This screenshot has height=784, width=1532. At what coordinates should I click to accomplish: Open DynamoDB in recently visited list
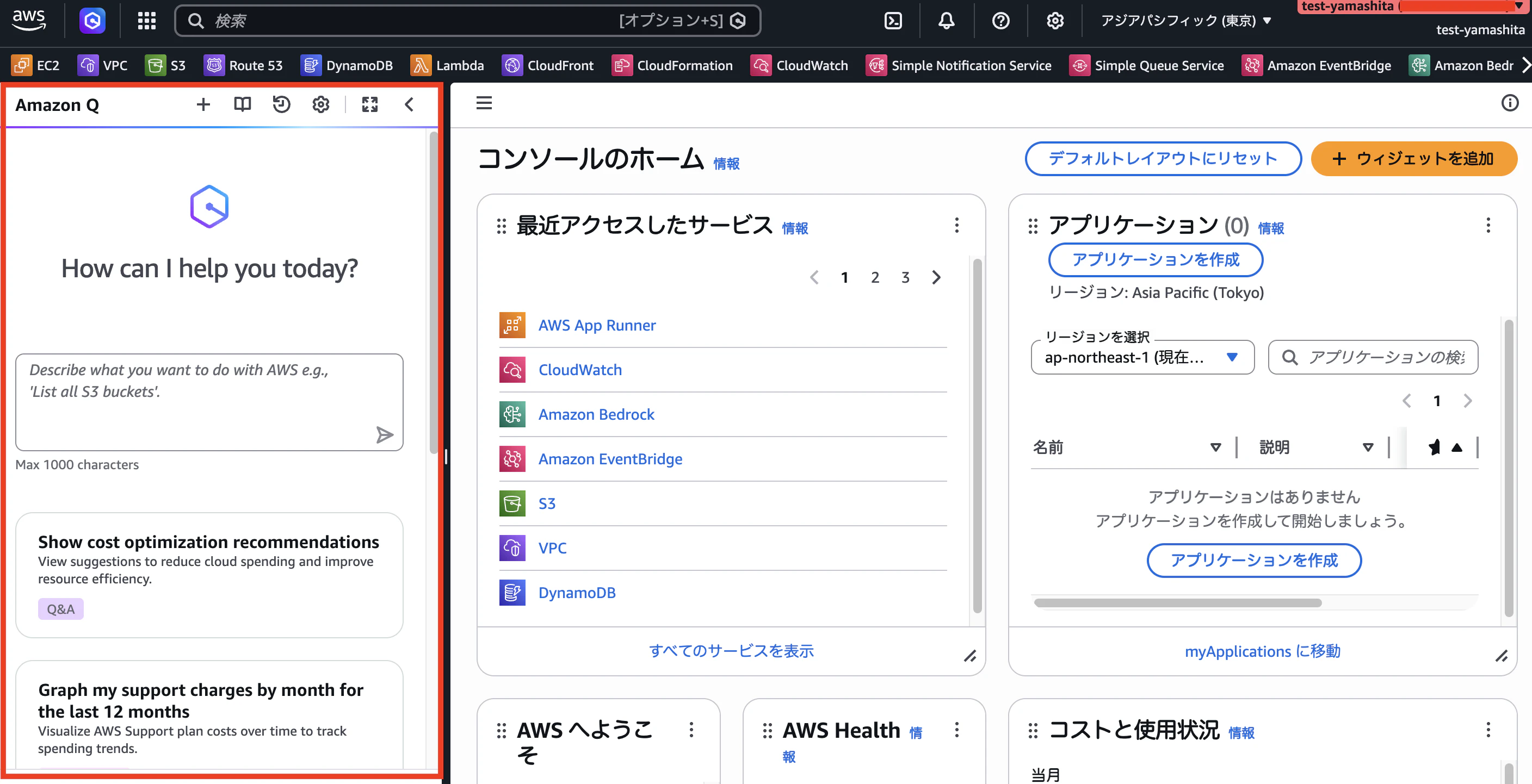pos(576,593)
